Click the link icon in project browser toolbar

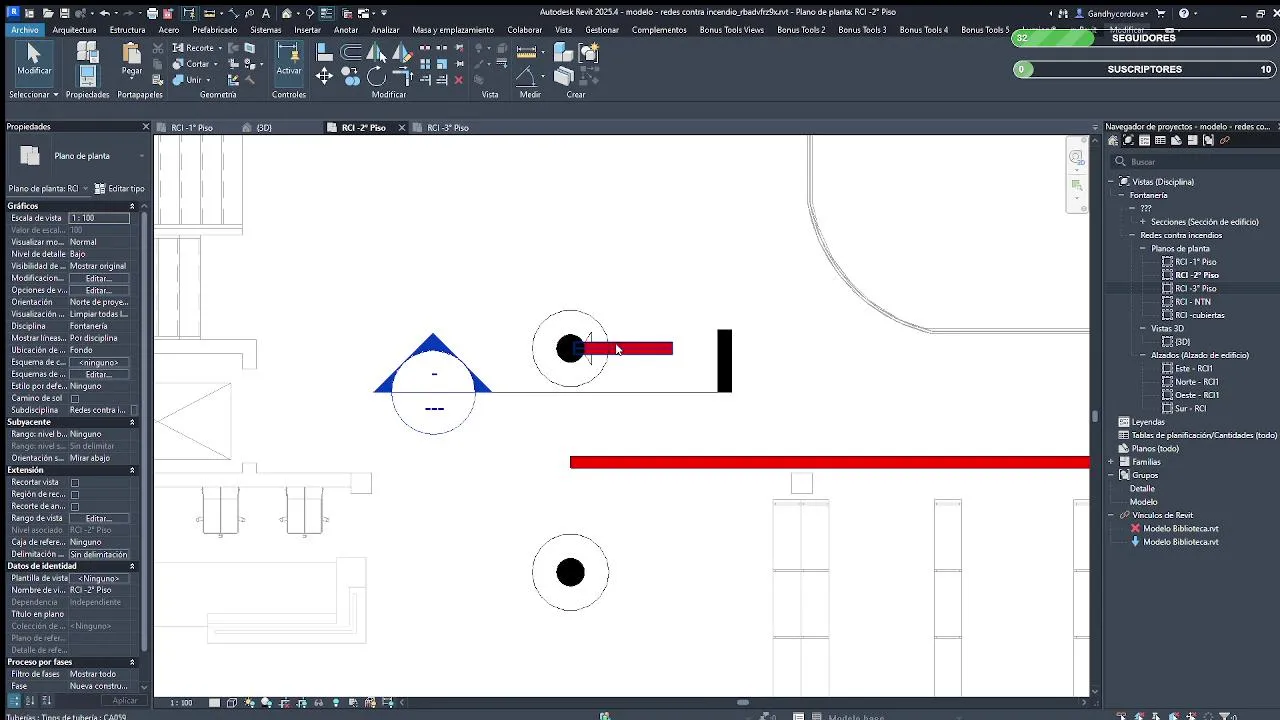tap(1225, 141)
